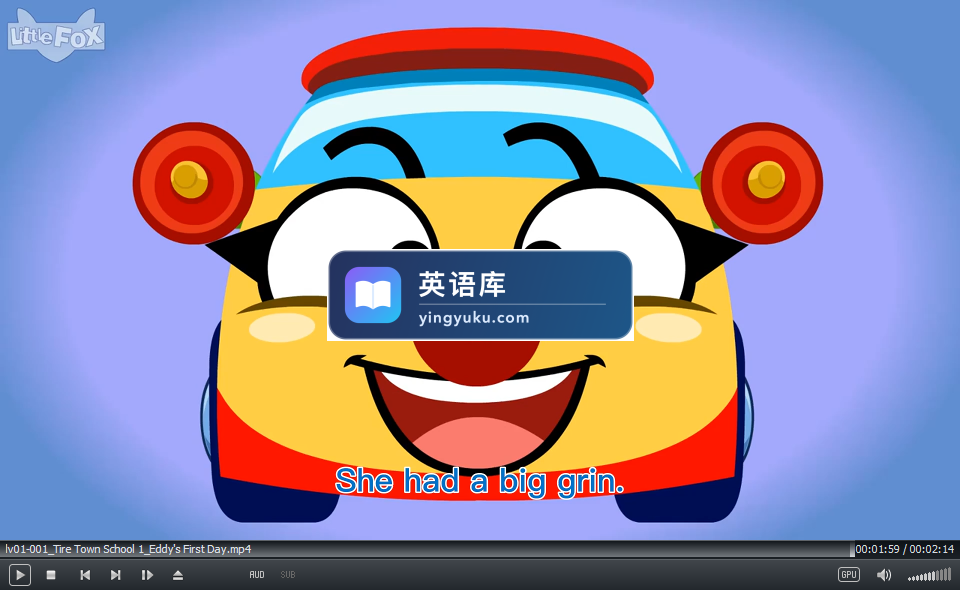This screenshot has height=590, width=960.
Task: Open the SUB subtitle selector
Action: (288, 575)
